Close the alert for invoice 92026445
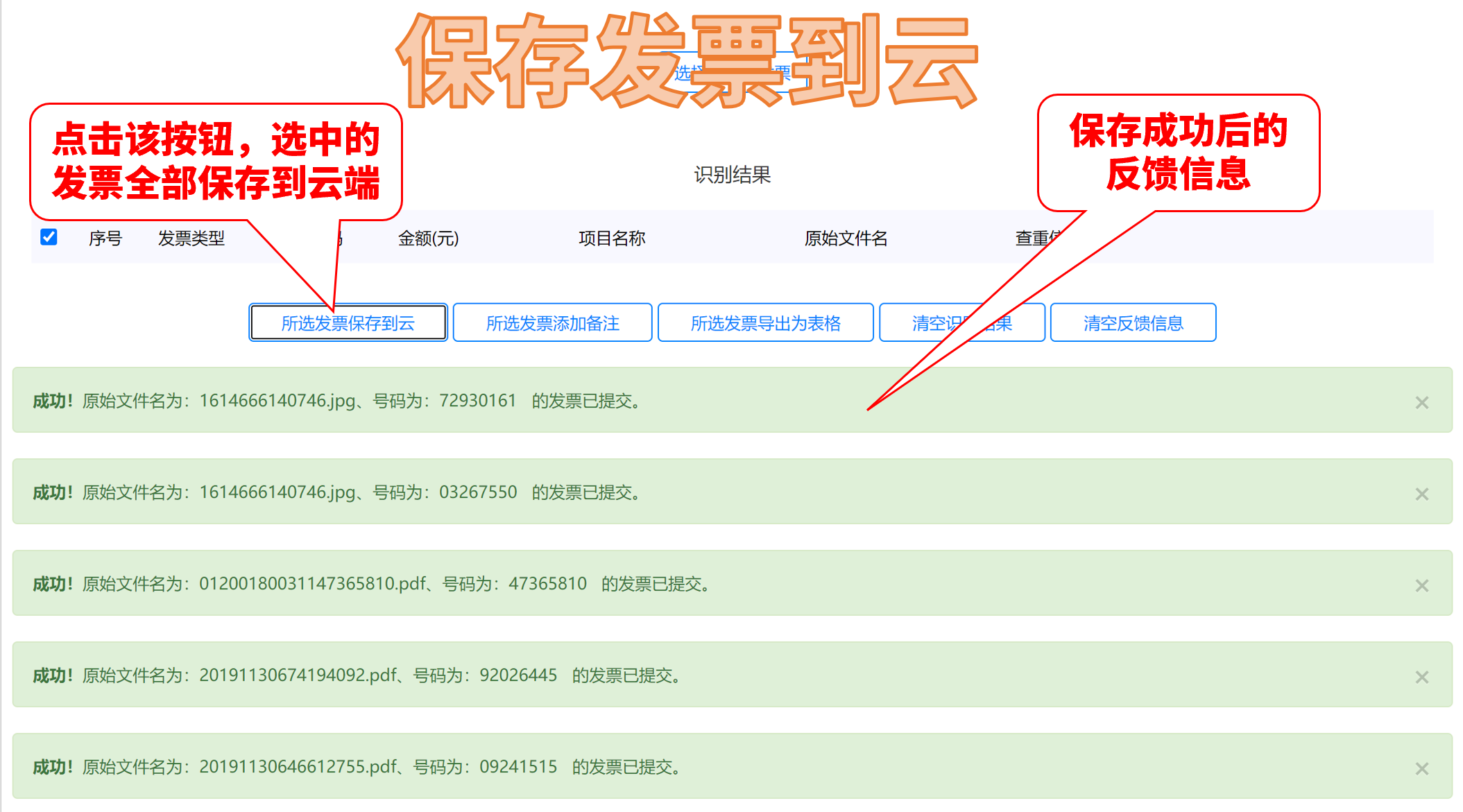The image size is (1463, 812). point(1421,677)
